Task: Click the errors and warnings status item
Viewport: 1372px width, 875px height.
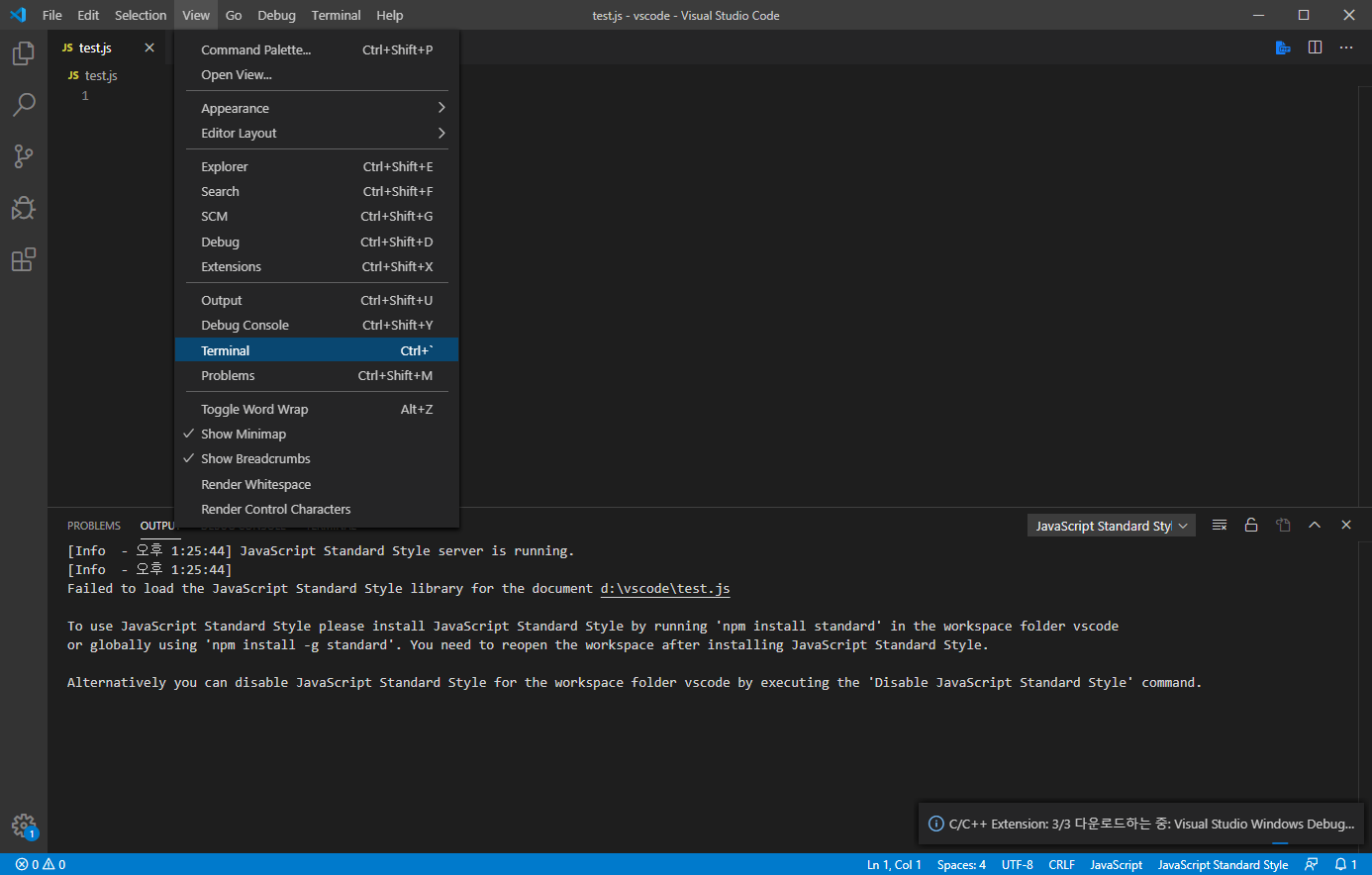Action: coord(41,864)
